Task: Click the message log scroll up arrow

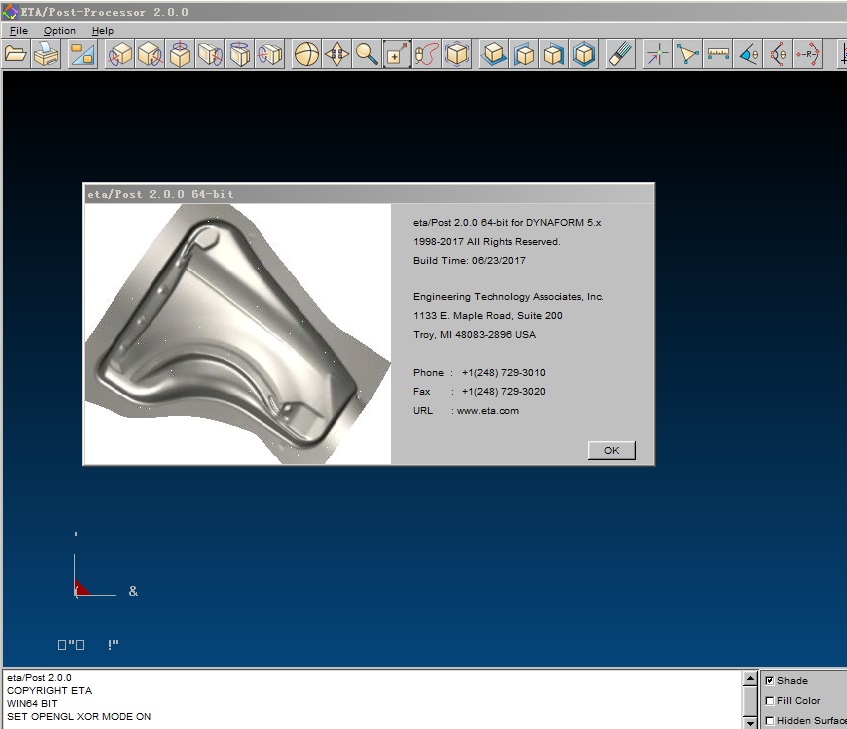Action: [x=750, y=678]
